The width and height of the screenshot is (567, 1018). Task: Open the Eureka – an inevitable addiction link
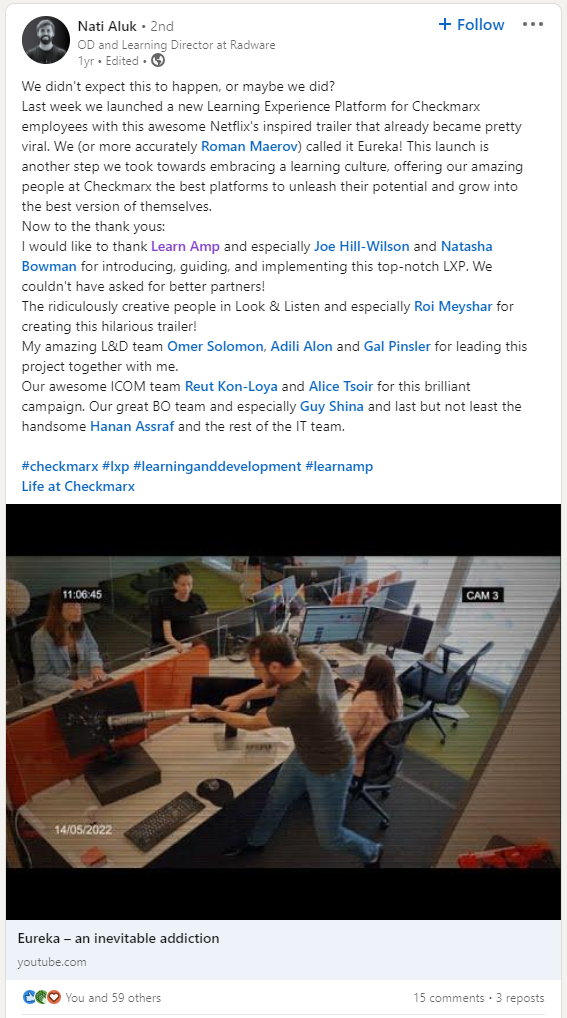[x=118, y=938]
